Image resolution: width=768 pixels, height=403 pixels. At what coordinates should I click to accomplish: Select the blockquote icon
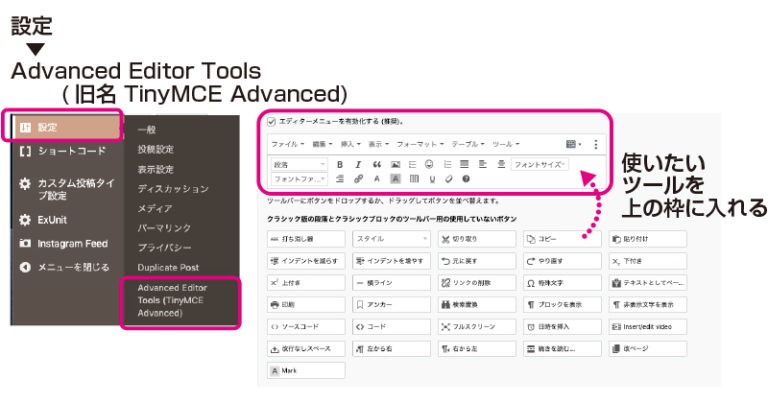[x=376, y=164]
